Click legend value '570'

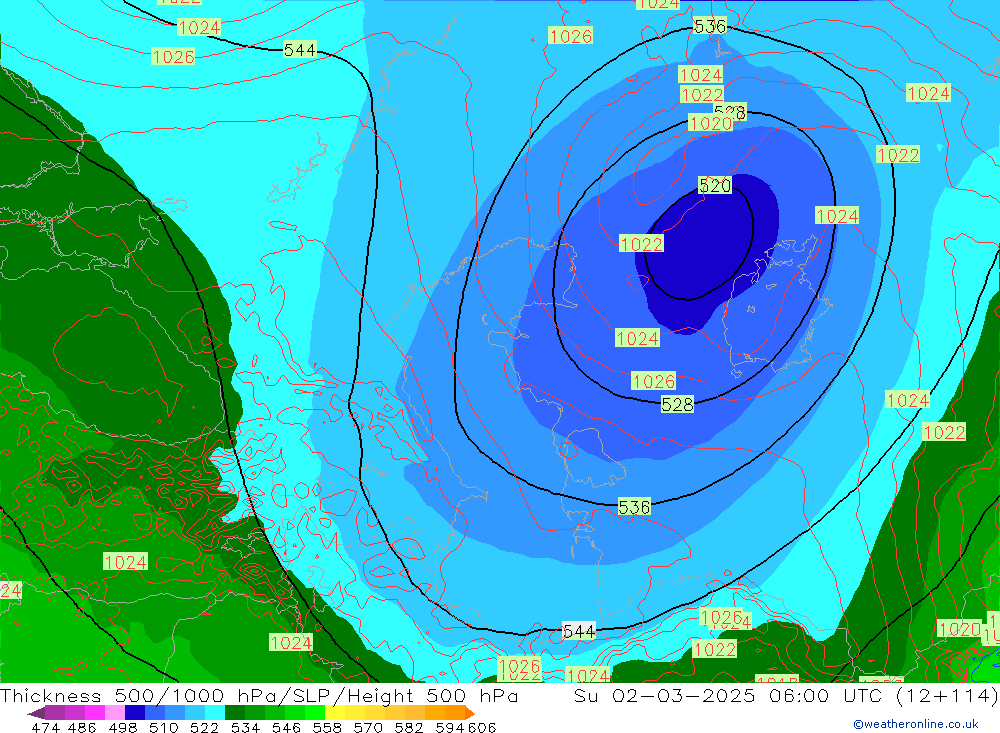(x=368, y=727)
